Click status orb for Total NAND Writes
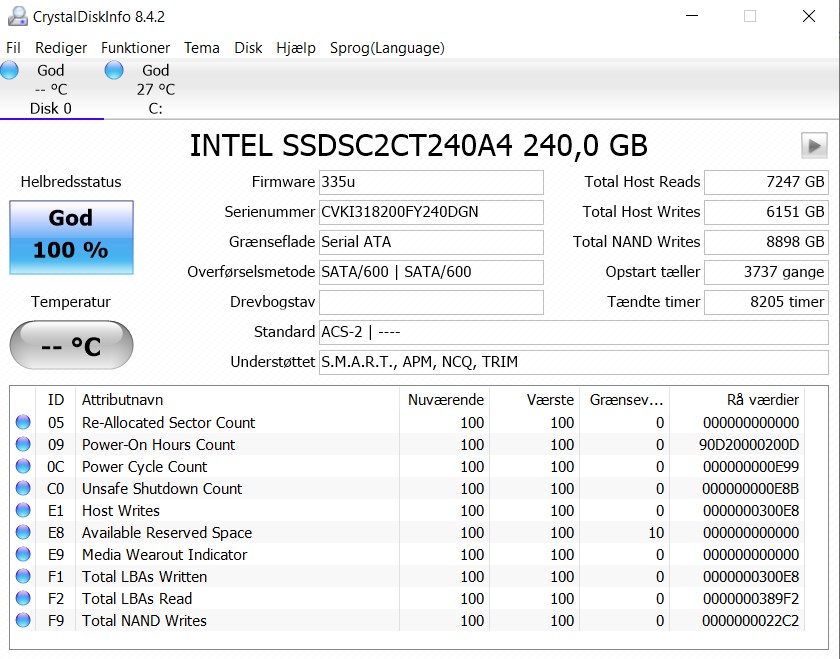 23,620
